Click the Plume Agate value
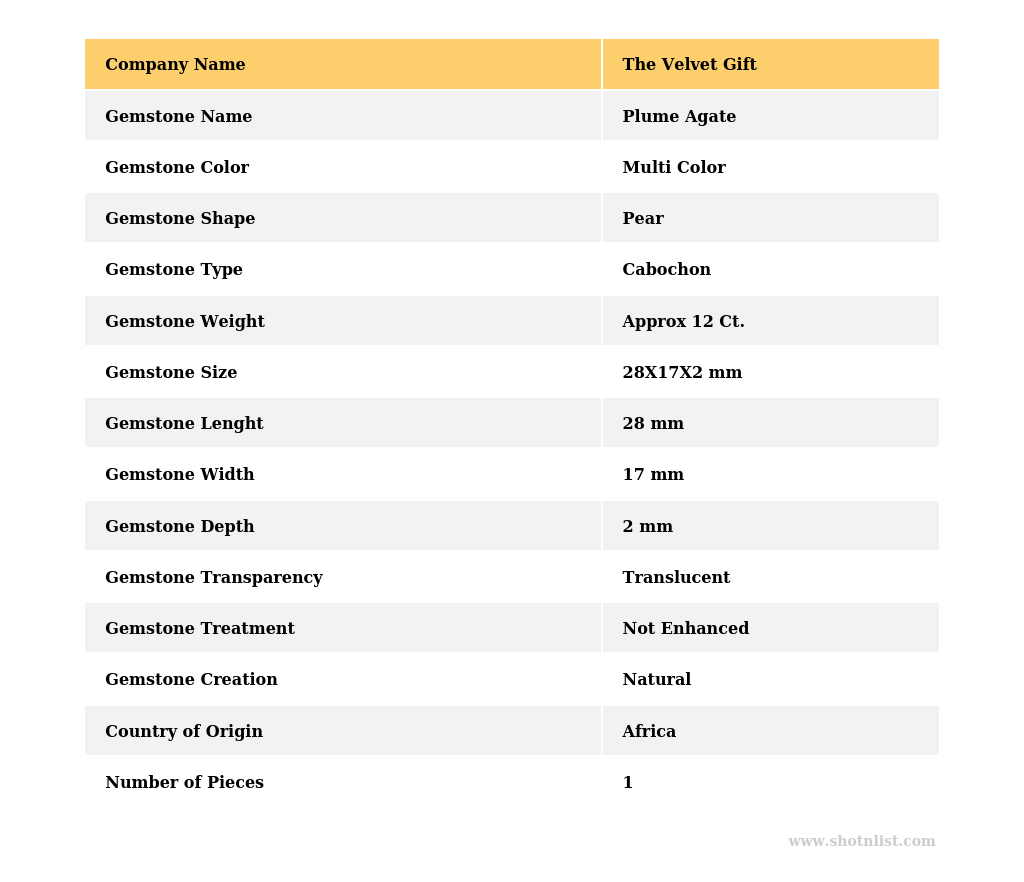This screenshot has height=882, width=1024. click(679, 117)
